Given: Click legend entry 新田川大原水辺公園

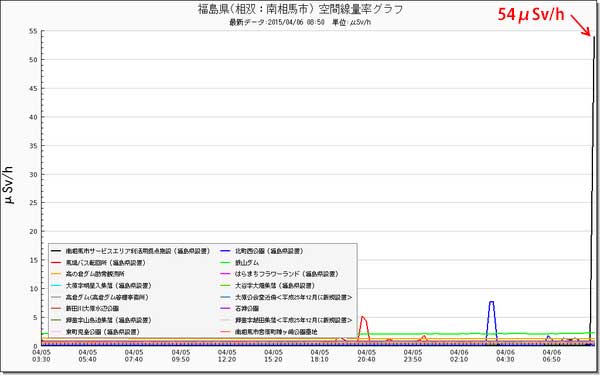Looking at the screenshot, I should 92,308.
